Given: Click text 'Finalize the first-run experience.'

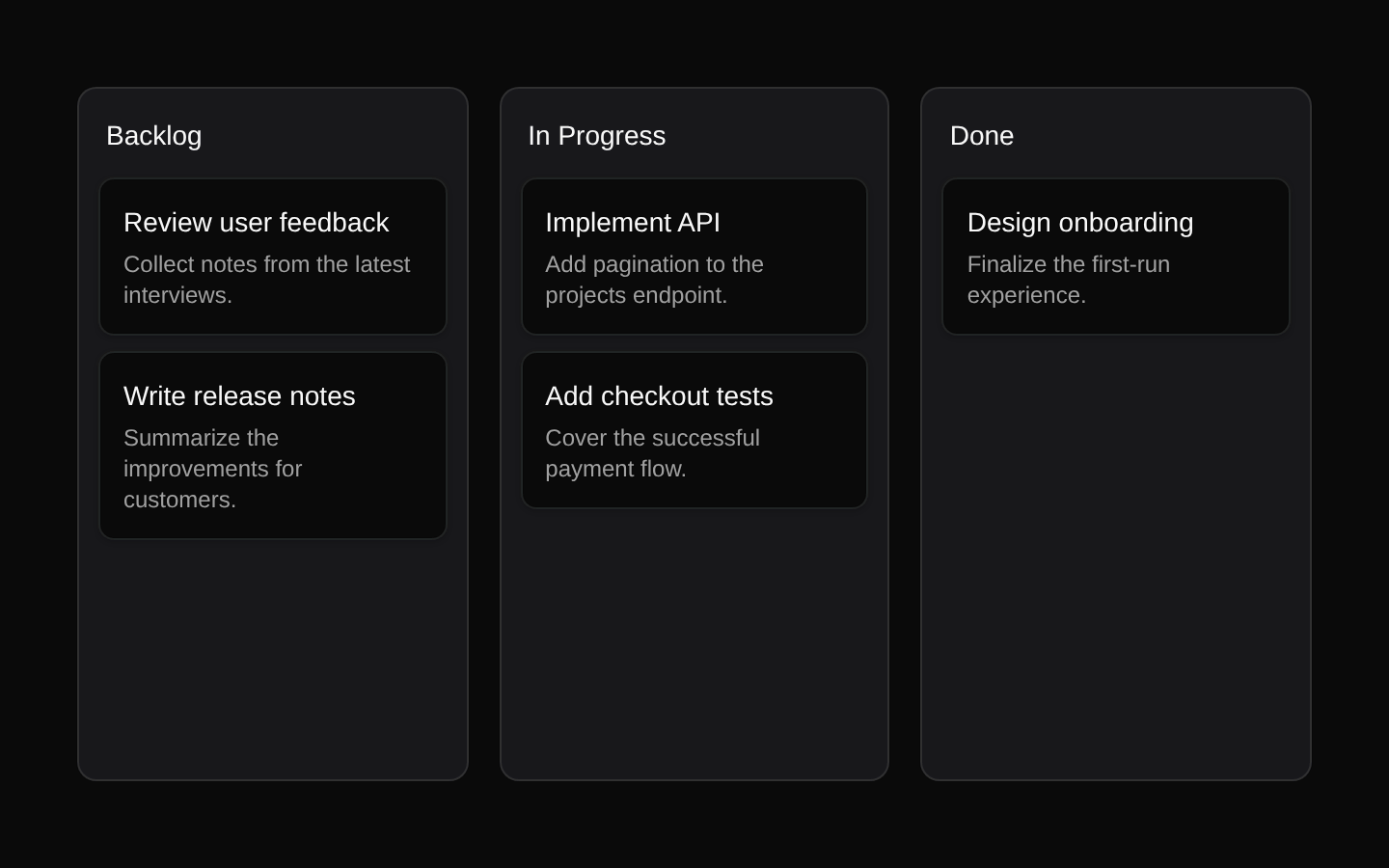Looking at the screenshot, I should click(x=1069, y=280).
